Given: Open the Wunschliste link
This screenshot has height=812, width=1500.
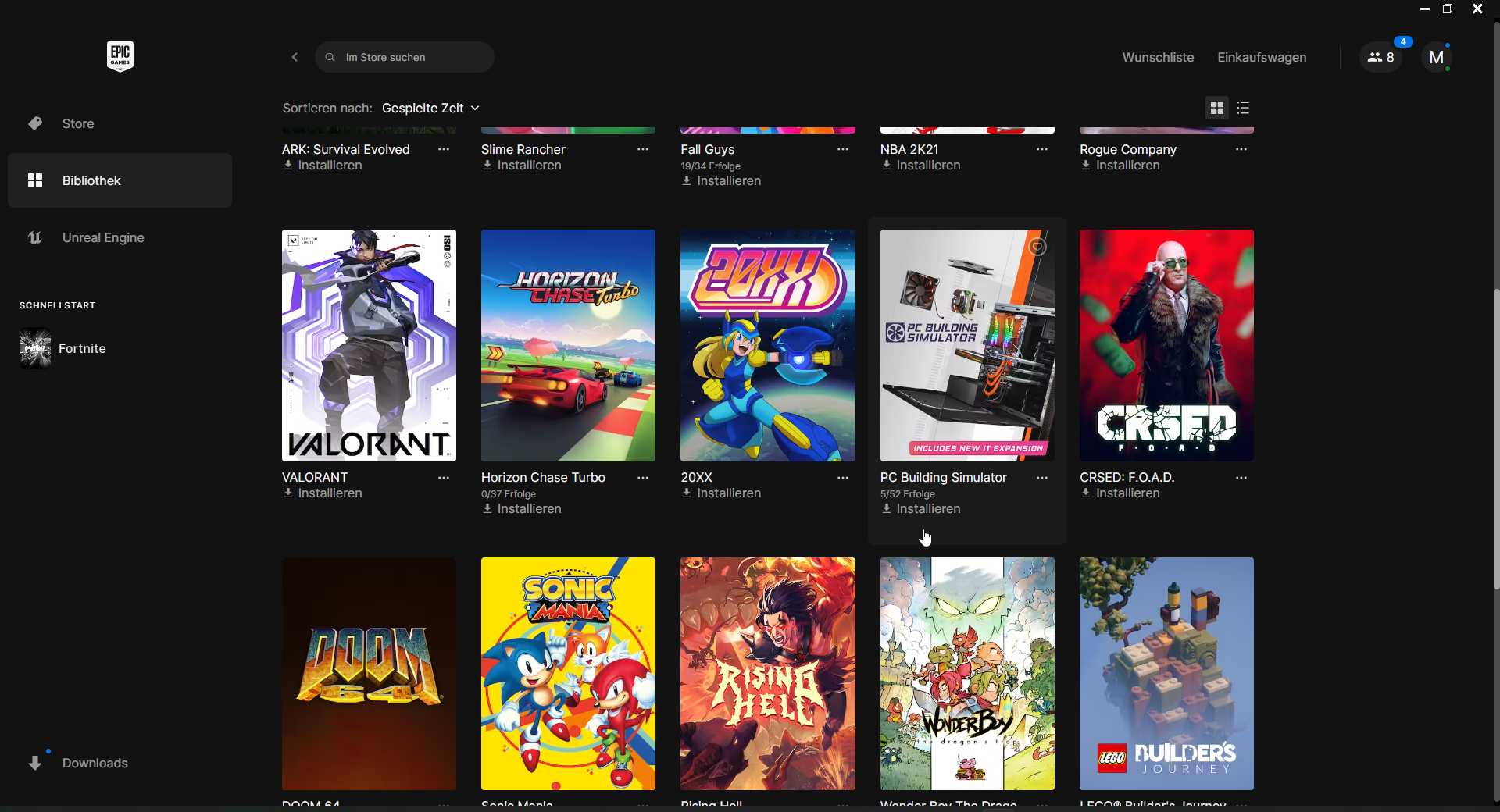Looking at the screenshot, I should tap(1158, 57).
